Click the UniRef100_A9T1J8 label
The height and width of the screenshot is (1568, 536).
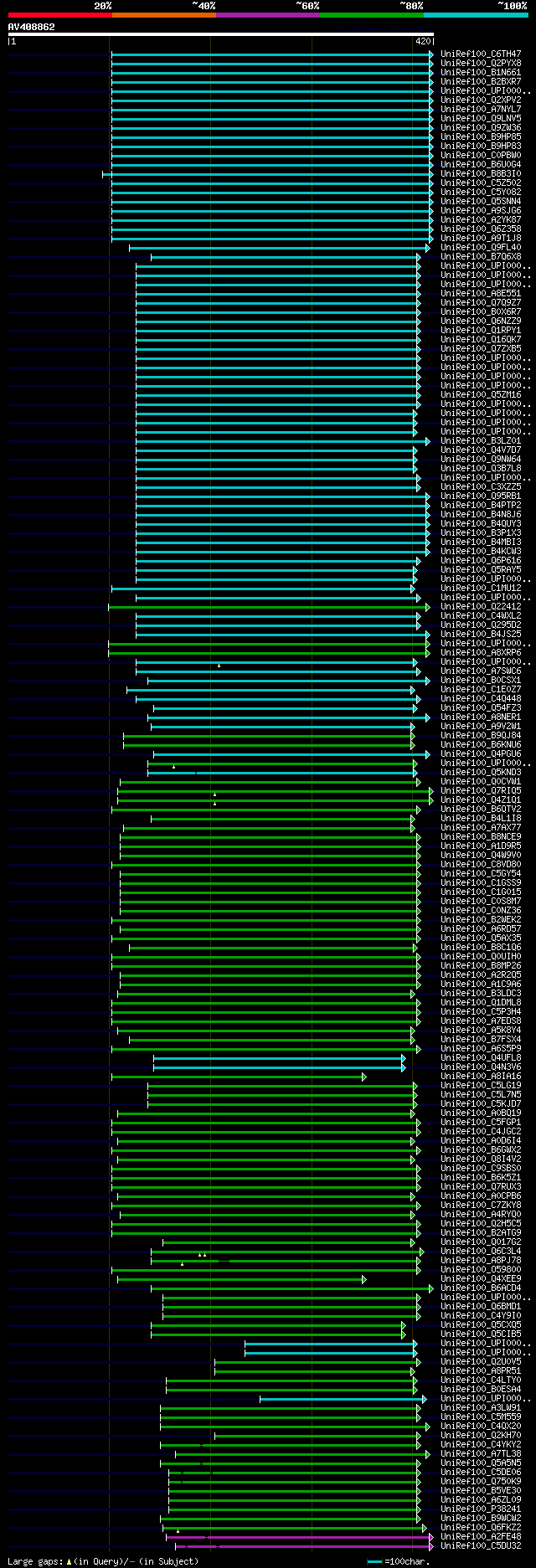coord(481,239)
